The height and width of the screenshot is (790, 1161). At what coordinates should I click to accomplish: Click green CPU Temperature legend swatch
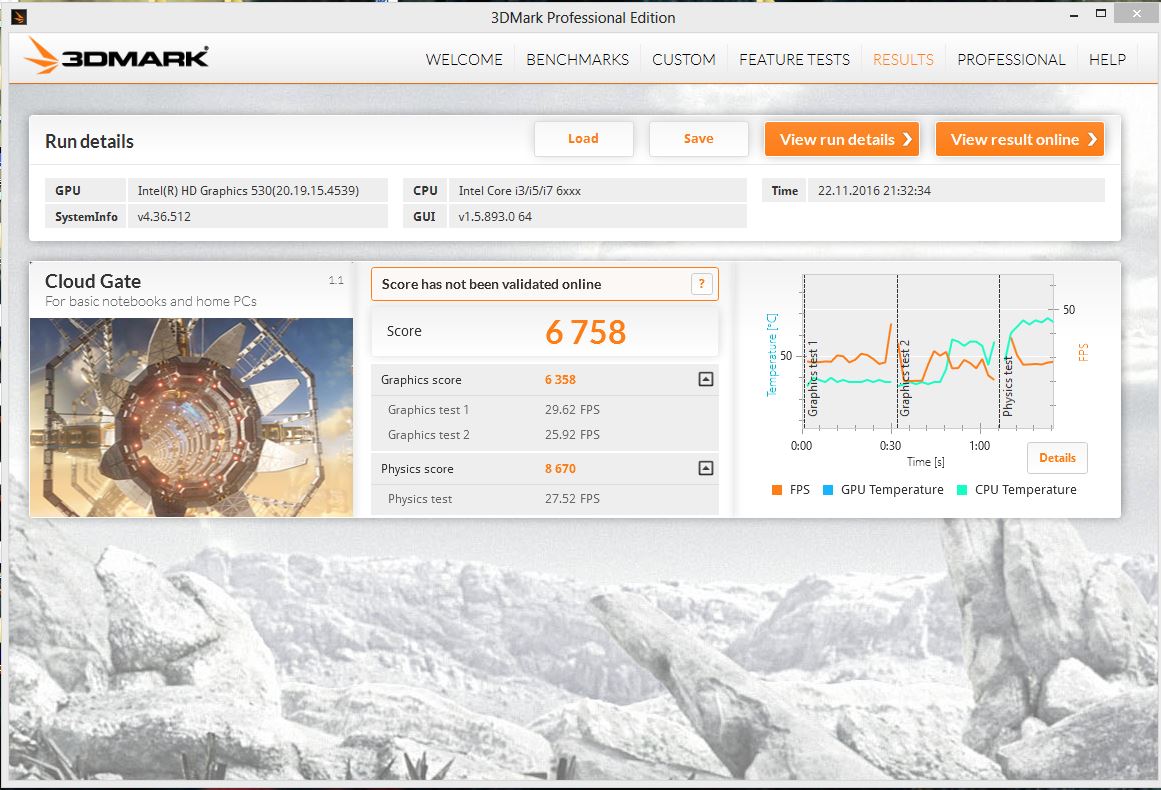click(x=962, y=489)
